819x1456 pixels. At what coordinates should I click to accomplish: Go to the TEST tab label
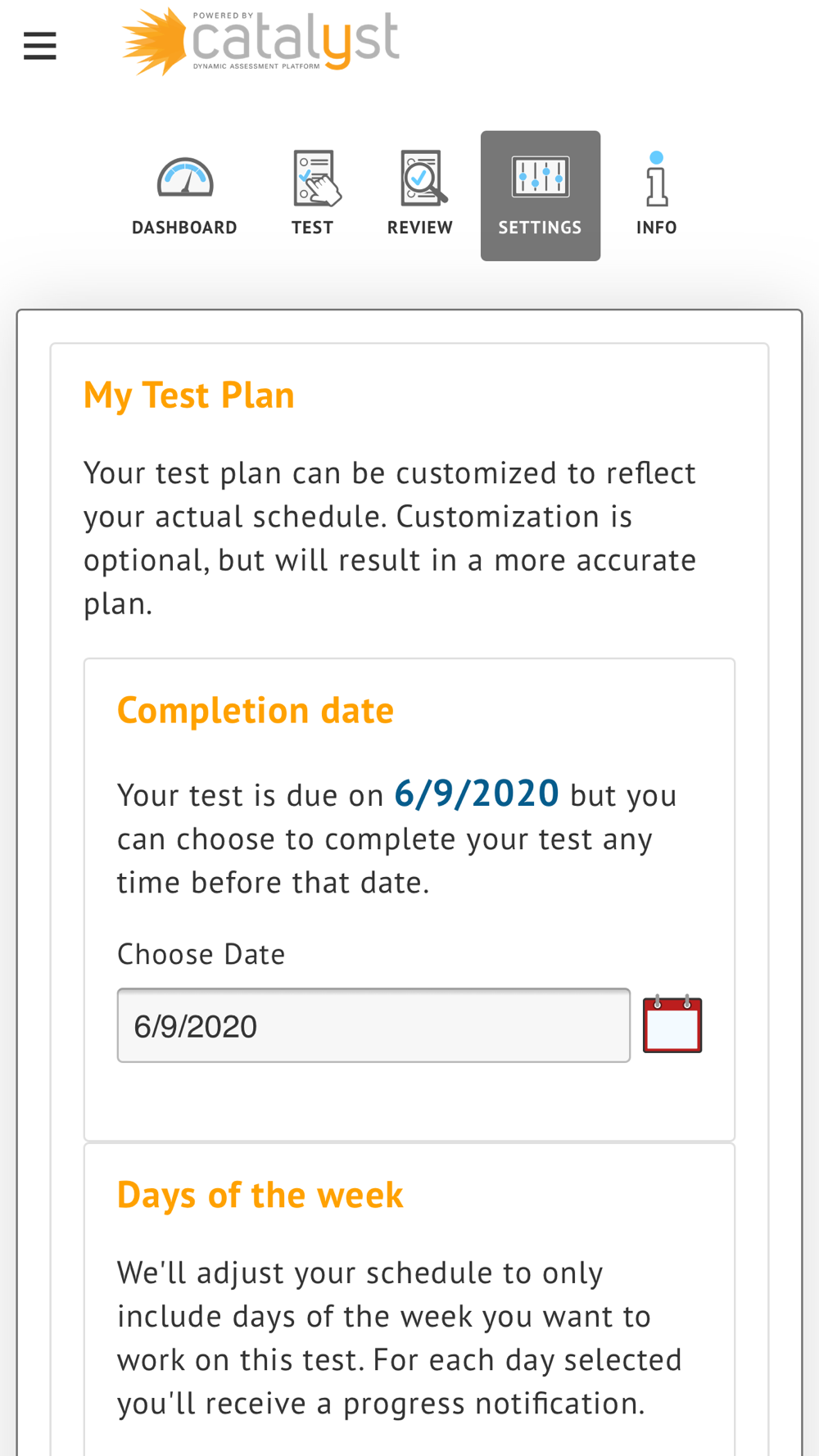pyautogui.click(x=313, y=228)
